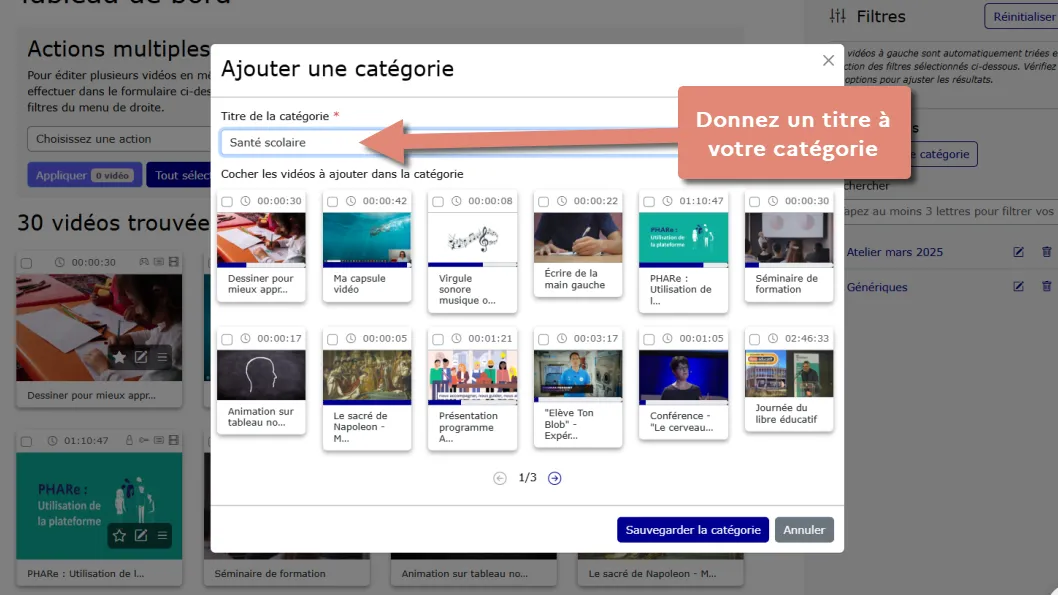
Task: Open the Ma capsule vidéo thumbnail
Action: [x=366, y=239]
